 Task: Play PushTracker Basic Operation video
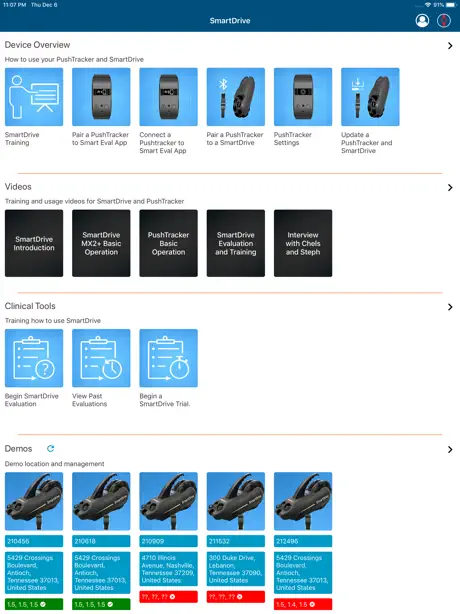pos(168,243)
